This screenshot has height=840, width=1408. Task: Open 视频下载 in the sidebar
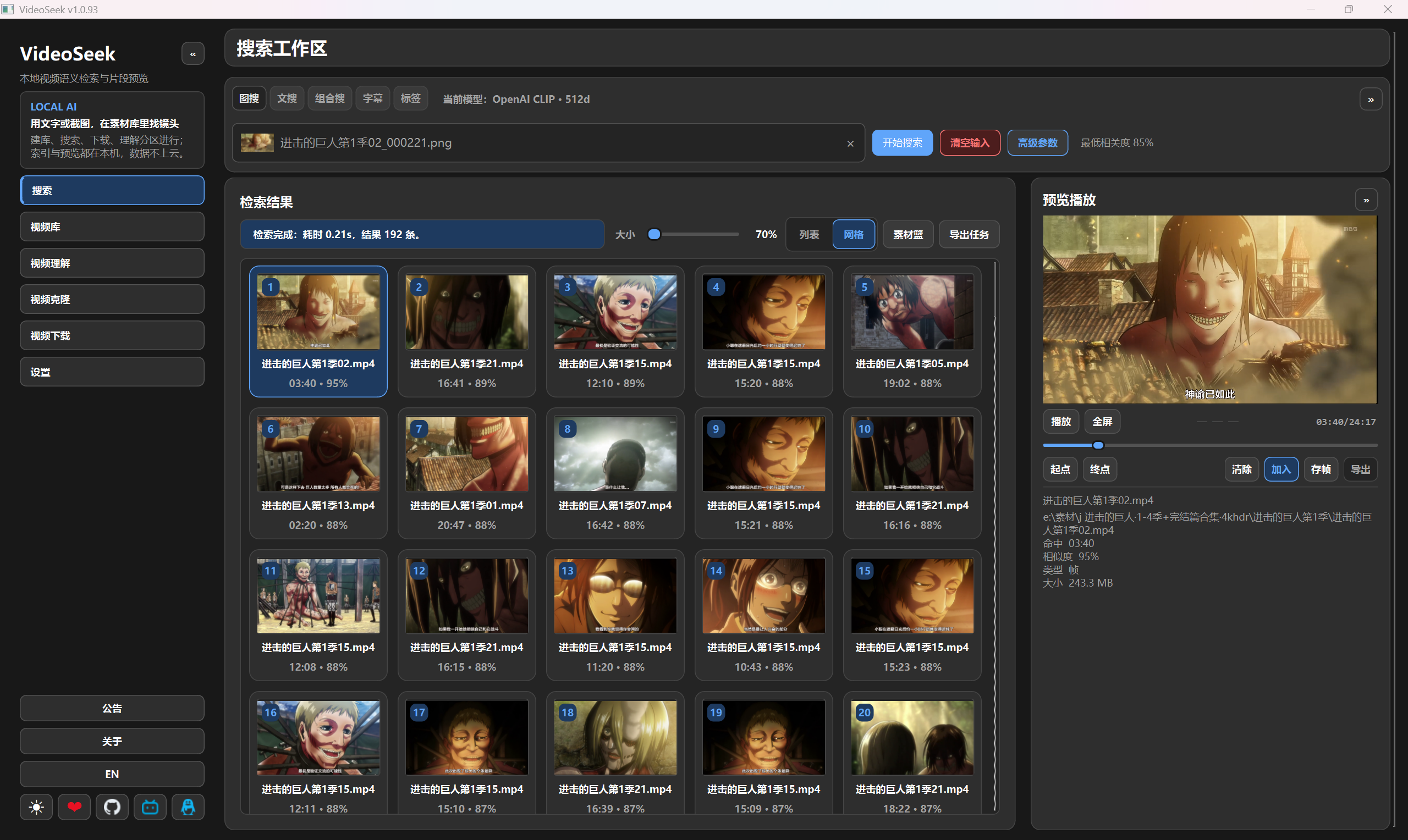pyautogui.click(x=112, y=336)
